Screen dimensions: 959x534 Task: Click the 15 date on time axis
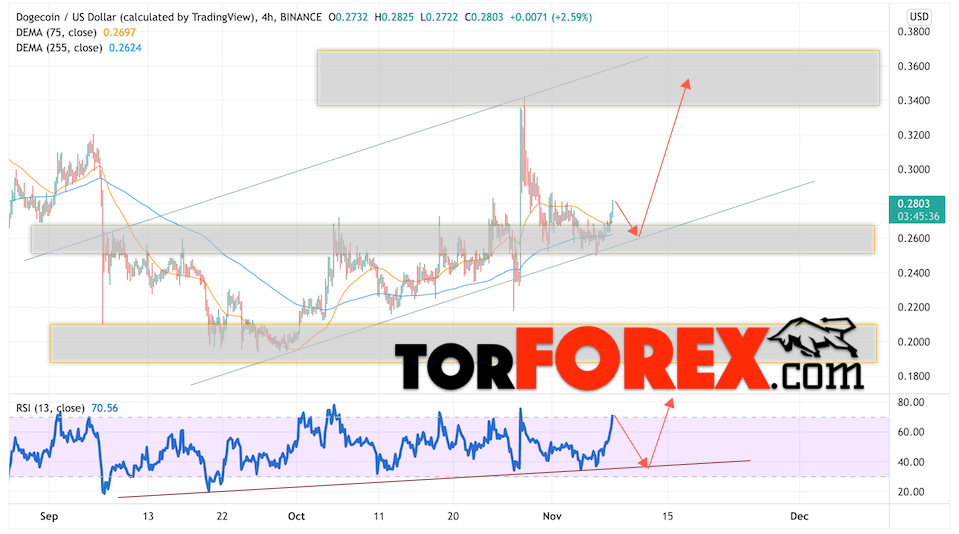(667, 516)
